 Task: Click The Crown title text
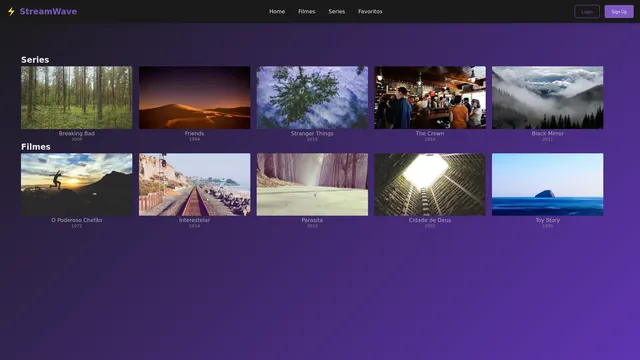[430, 133]
